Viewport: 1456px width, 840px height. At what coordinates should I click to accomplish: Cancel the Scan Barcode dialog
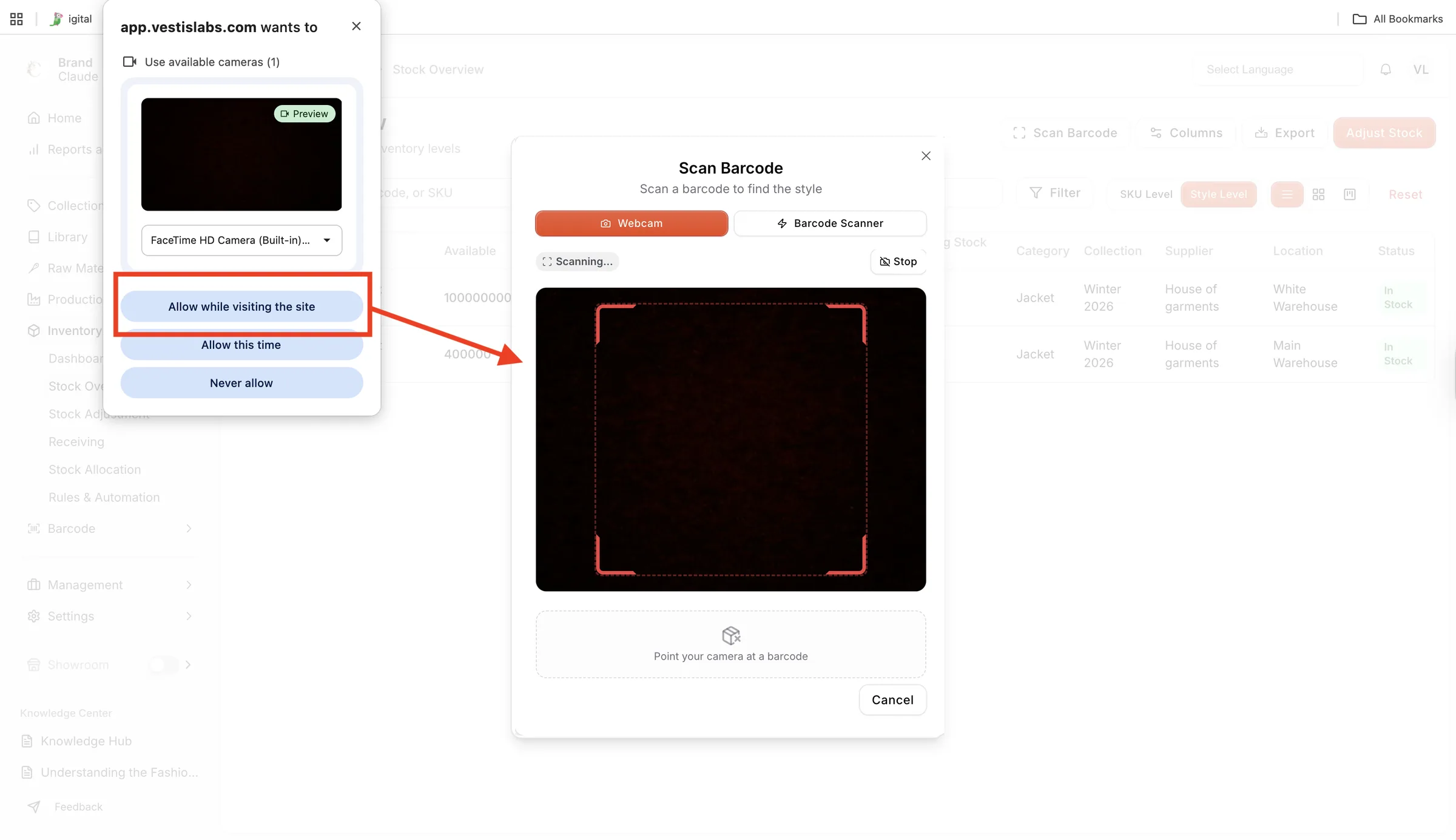pyautogui.click(x=892, y=700)
